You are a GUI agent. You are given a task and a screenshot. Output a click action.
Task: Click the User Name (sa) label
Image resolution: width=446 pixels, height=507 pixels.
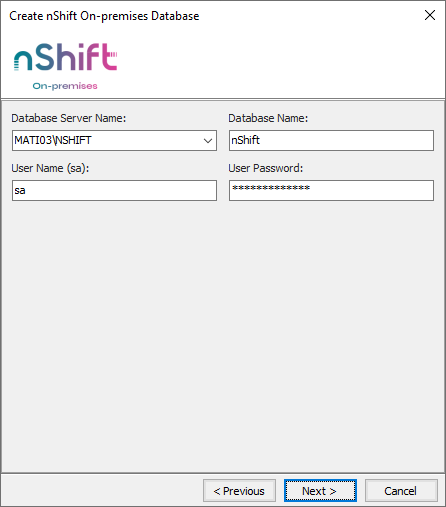[50, 168]
